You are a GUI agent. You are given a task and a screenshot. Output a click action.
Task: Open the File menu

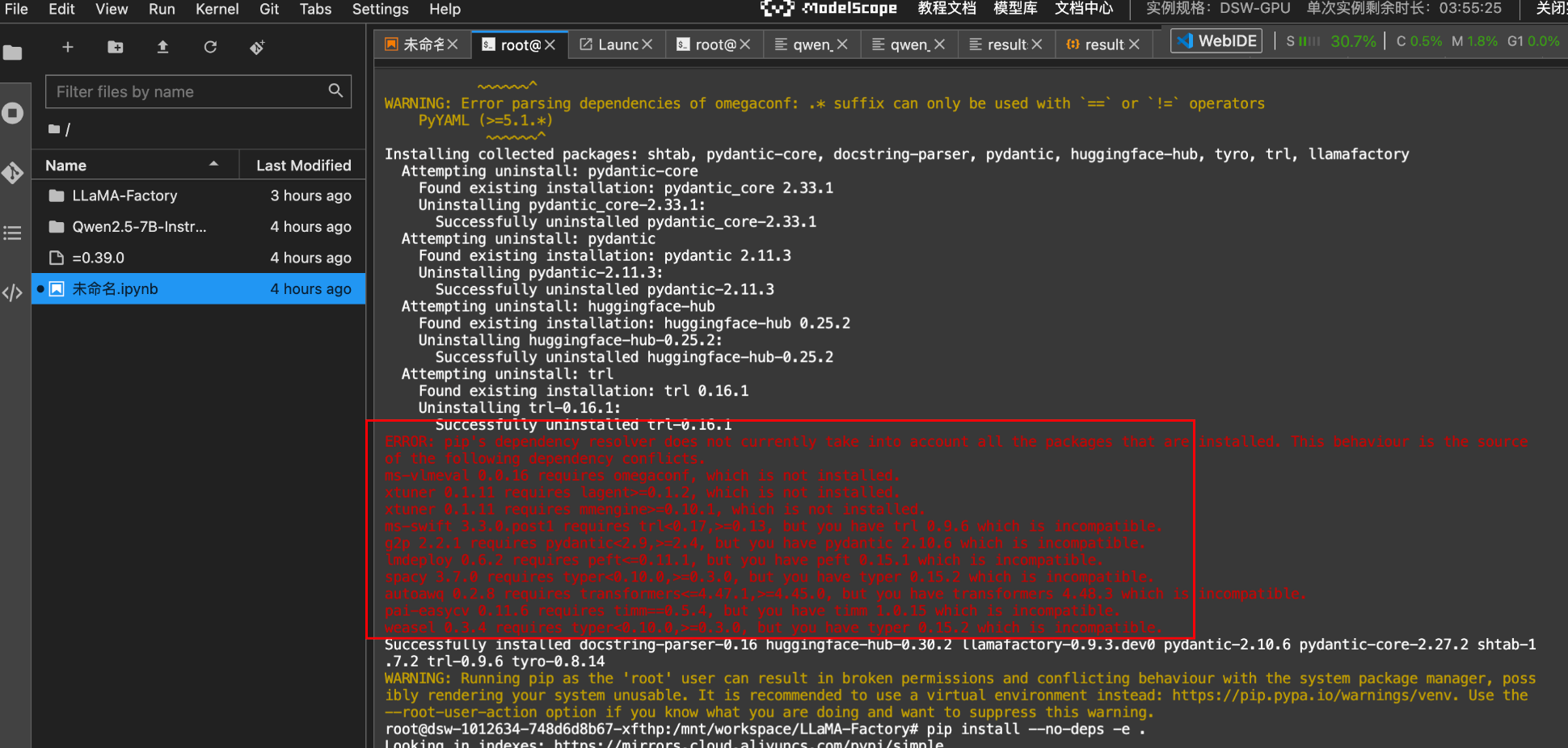(x=16, y=9)
